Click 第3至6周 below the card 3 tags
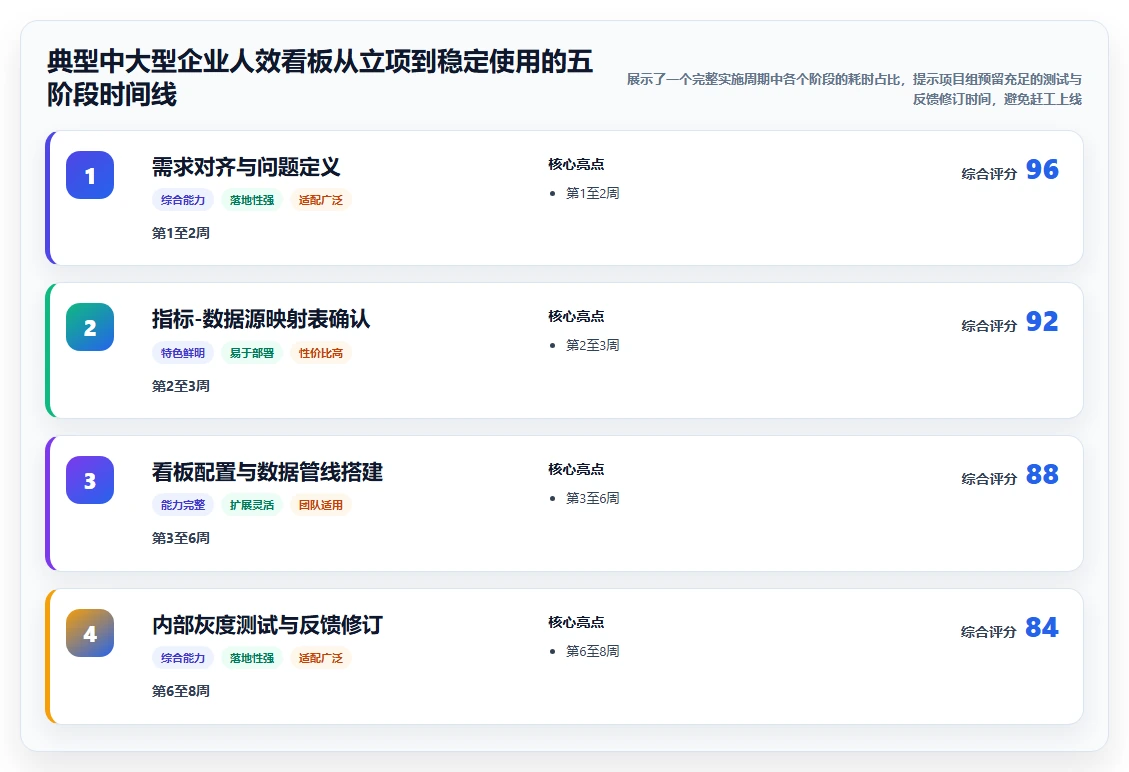Viewport: 1129px width, 772px height. (181, 538)
